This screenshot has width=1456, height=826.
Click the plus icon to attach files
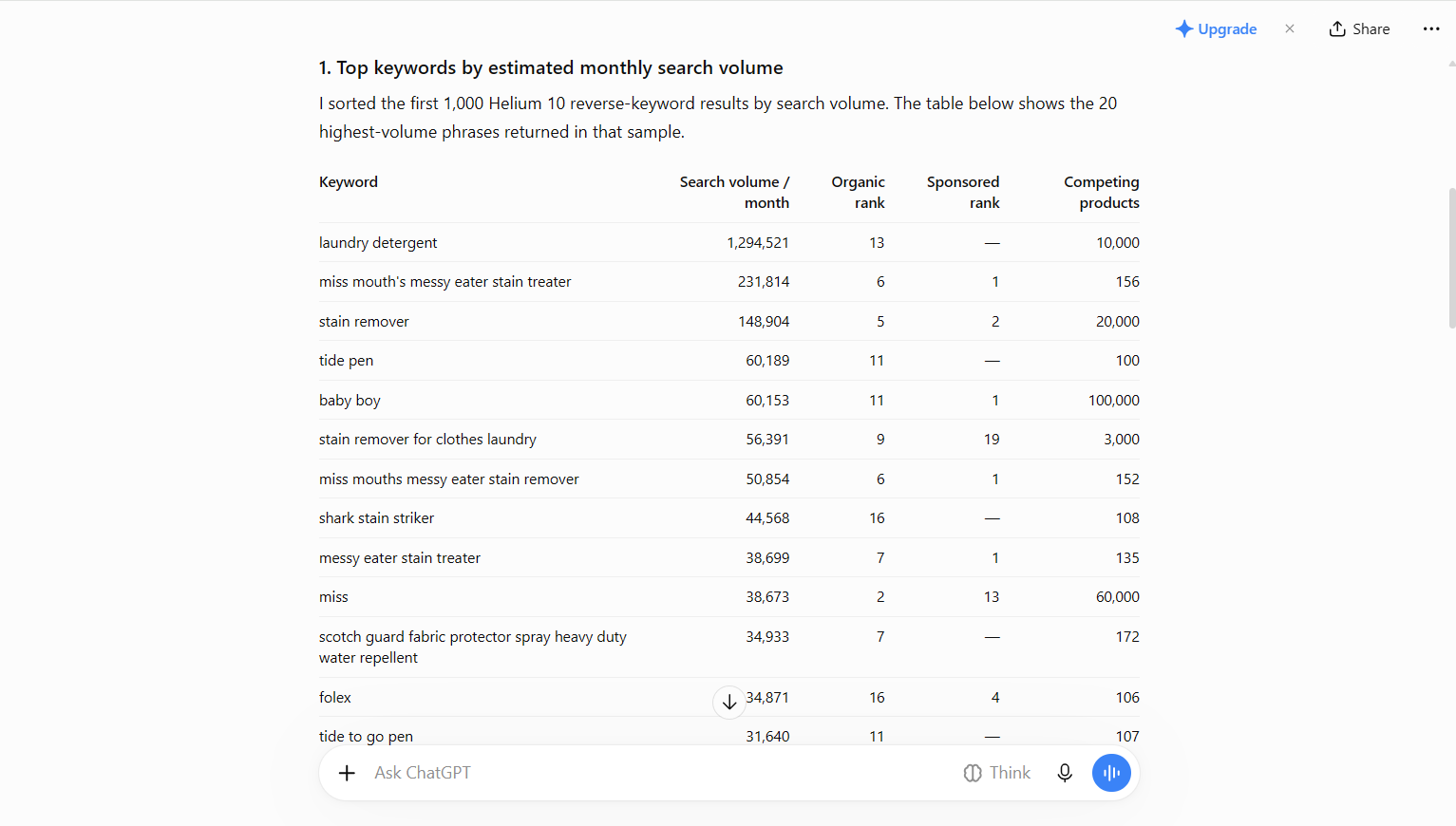pyautogui.click(x=348, y=773)
